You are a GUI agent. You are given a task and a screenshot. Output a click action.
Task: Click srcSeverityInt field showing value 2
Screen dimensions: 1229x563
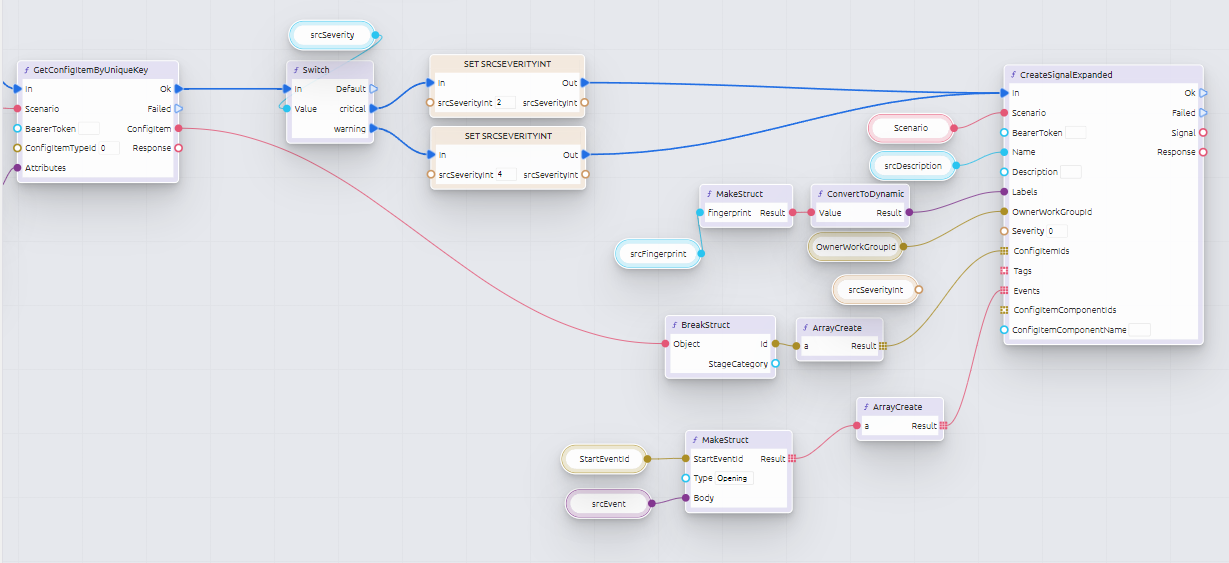point(505,102)
